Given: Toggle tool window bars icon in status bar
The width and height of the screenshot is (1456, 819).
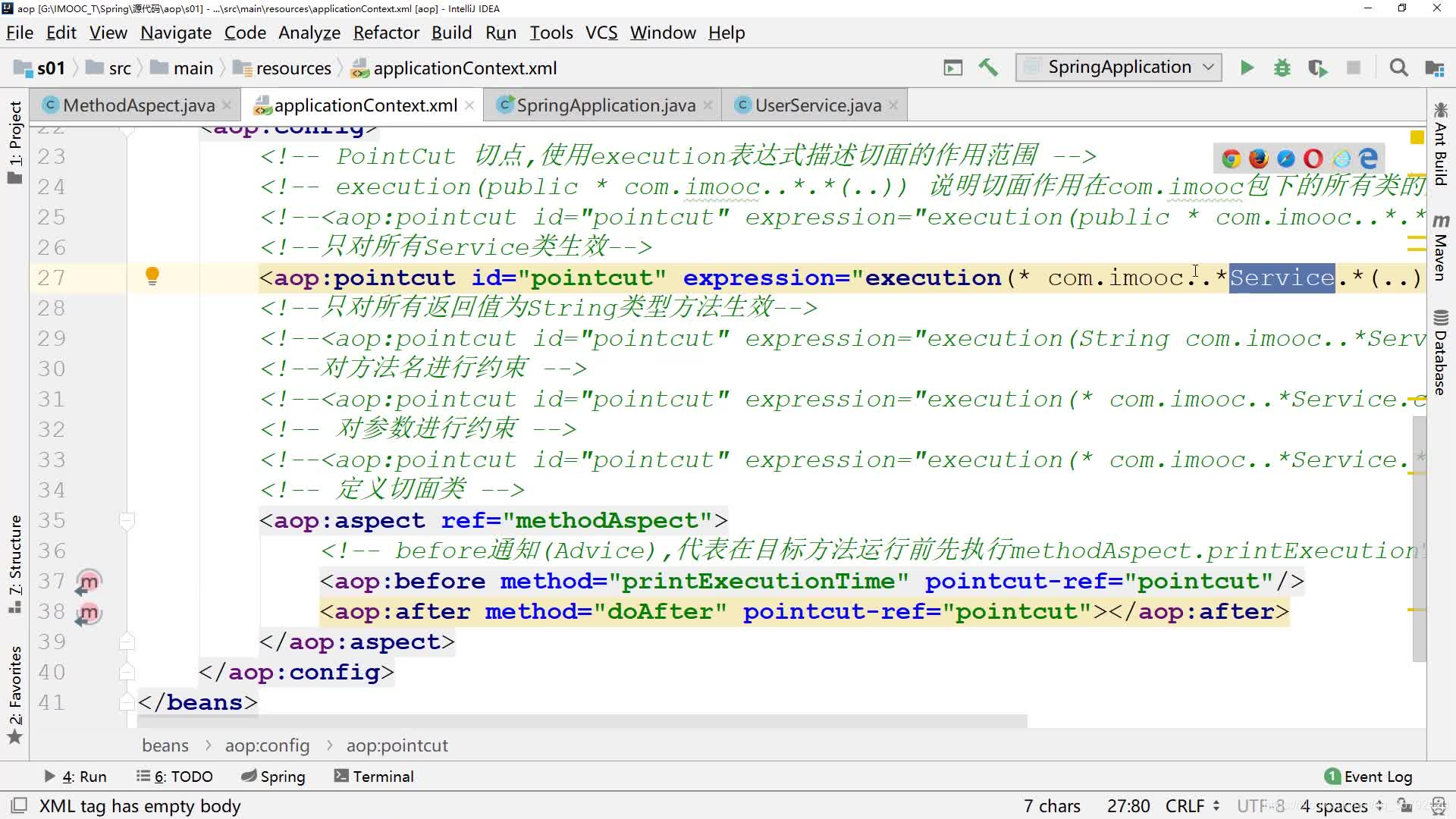Looking at the screenshot, I should (19, 805).
